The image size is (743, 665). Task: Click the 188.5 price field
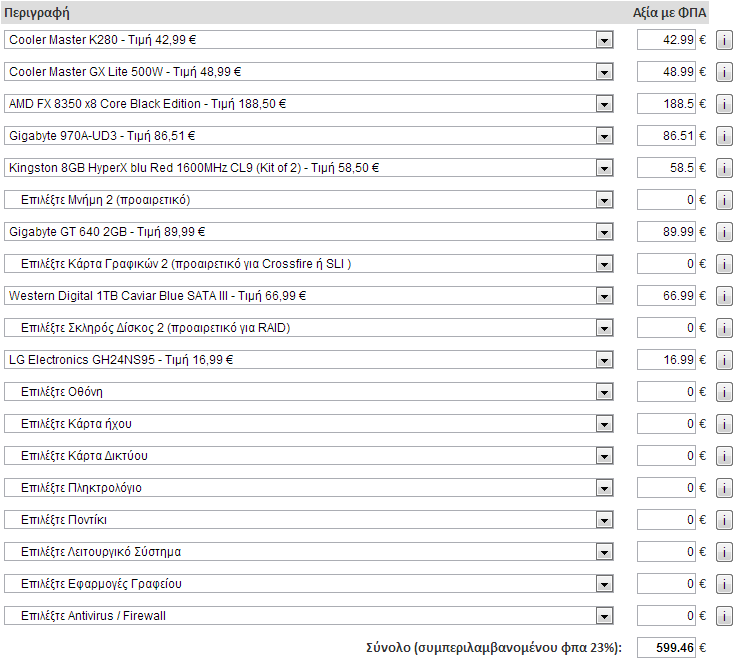(x=666, y=104)
